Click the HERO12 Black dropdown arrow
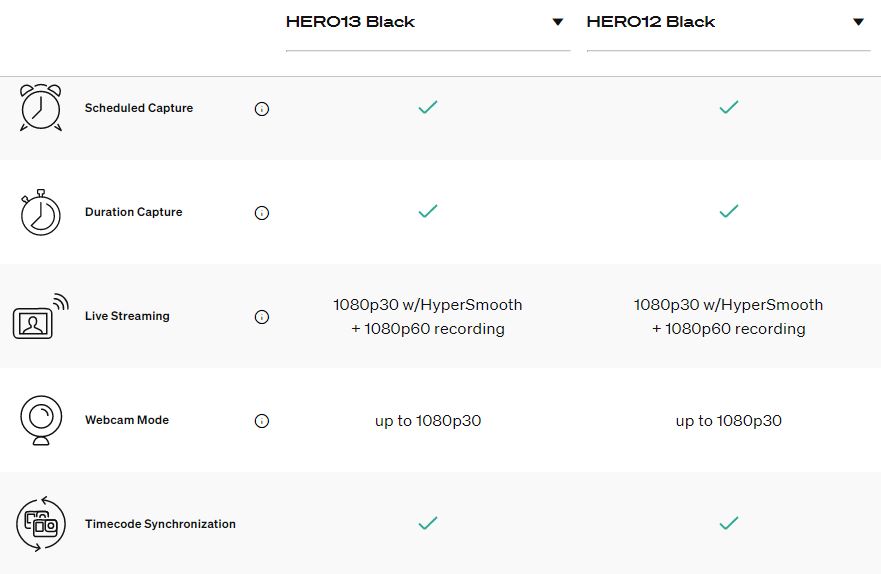The image size is (881, 574). point(858,22)
